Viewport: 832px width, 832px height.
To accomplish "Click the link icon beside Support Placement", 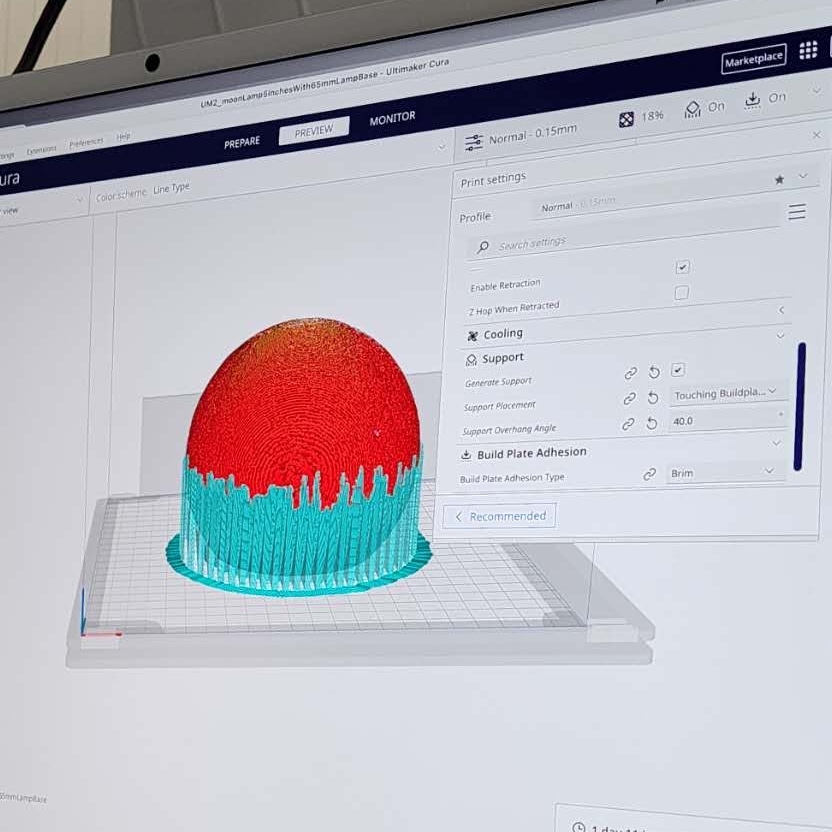I will click(x=631, y=398).
